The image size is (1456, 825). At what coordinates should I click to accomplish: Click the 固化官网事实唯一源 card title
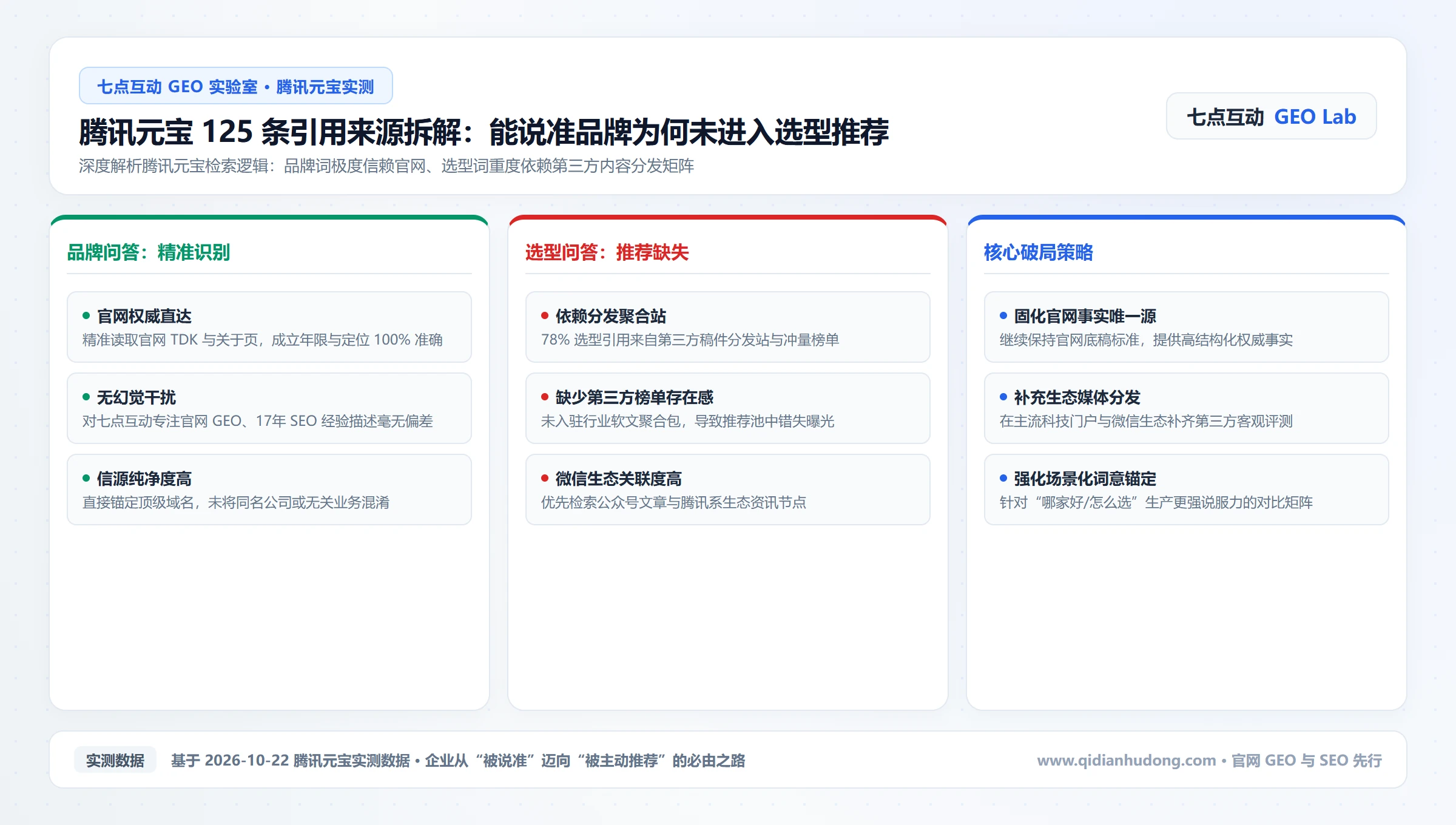(x=1085, y=316)
